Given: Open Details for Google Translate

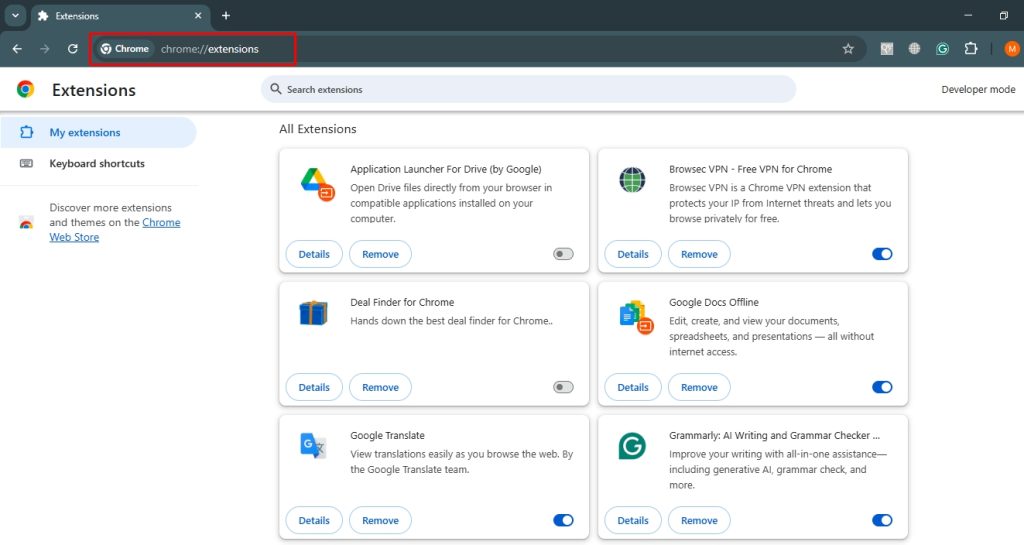Looking at the screenshot, I should [x=314, y=520].
